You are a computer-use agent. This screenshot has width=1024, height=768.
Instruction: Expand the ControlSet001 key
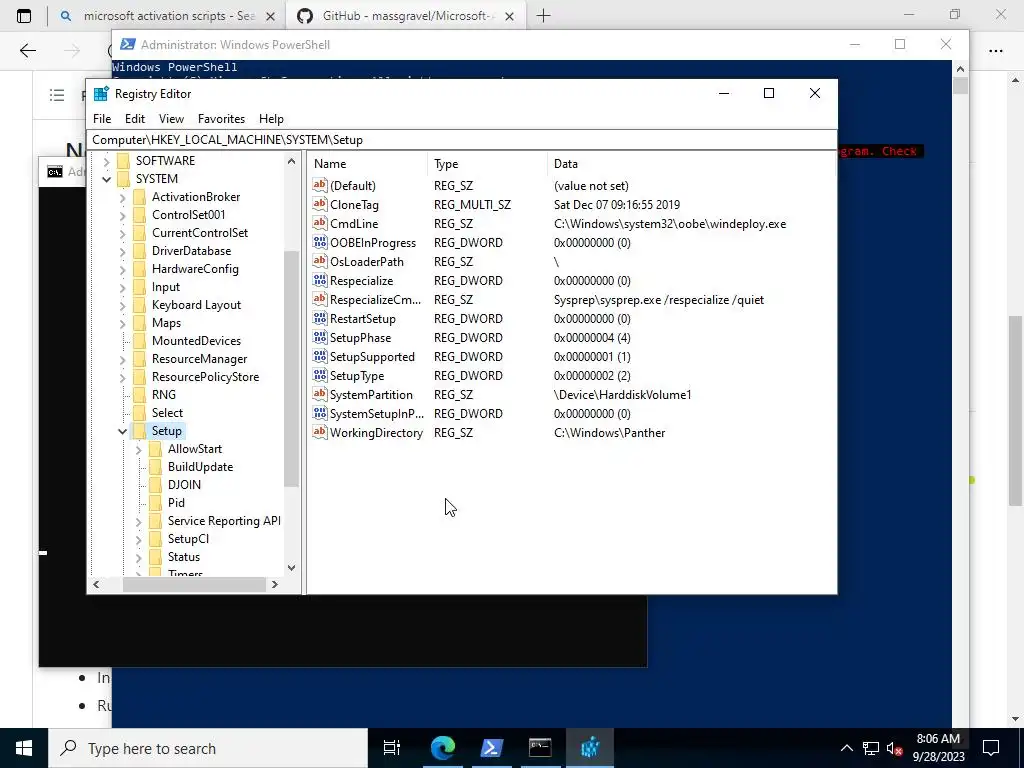(x=122, y=215)
